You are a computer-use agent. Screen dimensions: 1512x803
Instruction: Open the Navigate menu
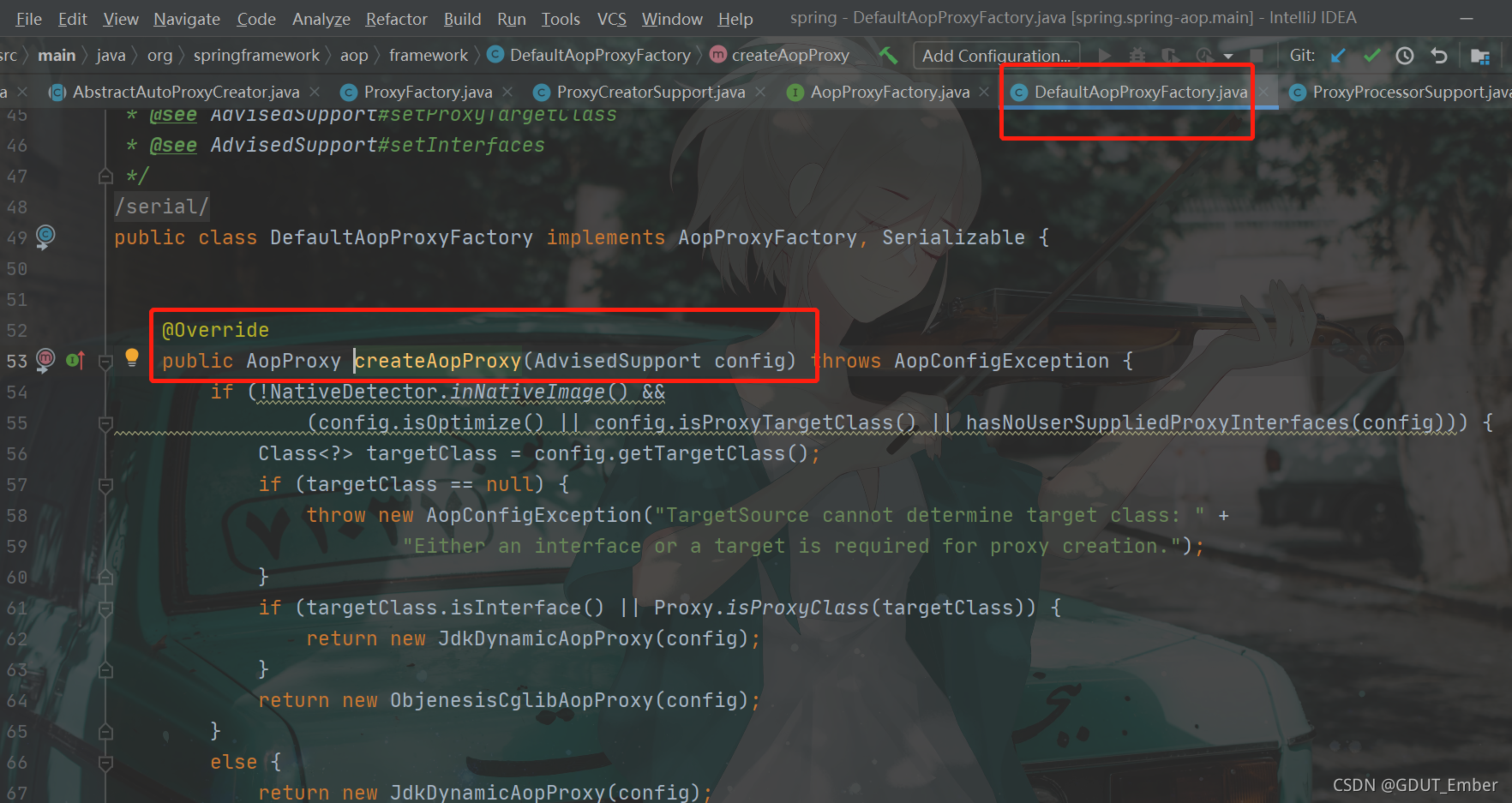[x=187, y=18]
